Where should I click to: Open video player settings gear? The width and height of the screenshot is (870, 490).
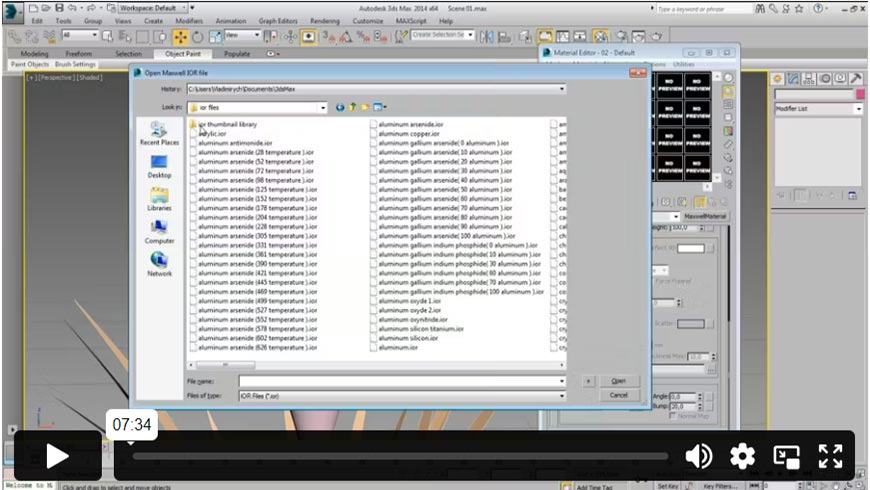click(742, 456)
